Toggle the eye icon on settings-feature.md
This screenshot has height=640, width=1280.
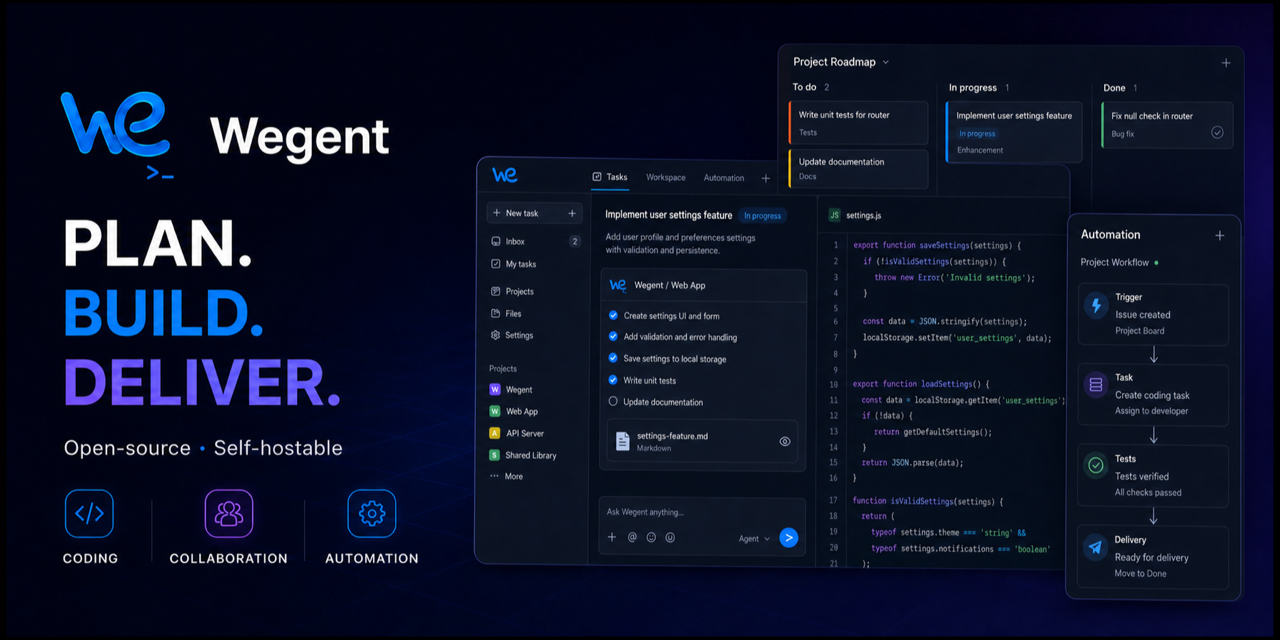point(785,441)
